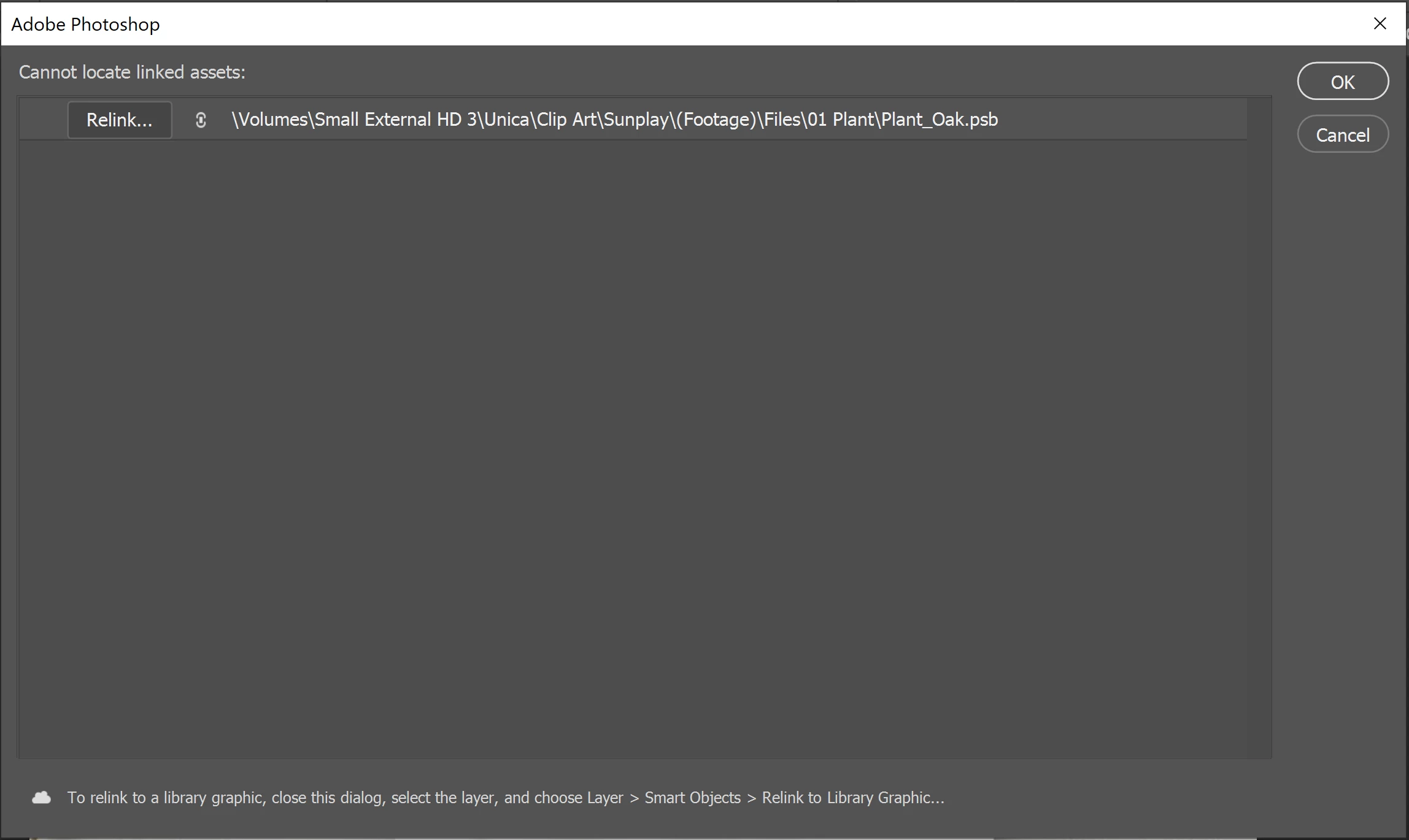Viewport: 1409px width, 840px height.
Task: Click the '01 Plant' folder segment of the path
Action: point(840,119)
